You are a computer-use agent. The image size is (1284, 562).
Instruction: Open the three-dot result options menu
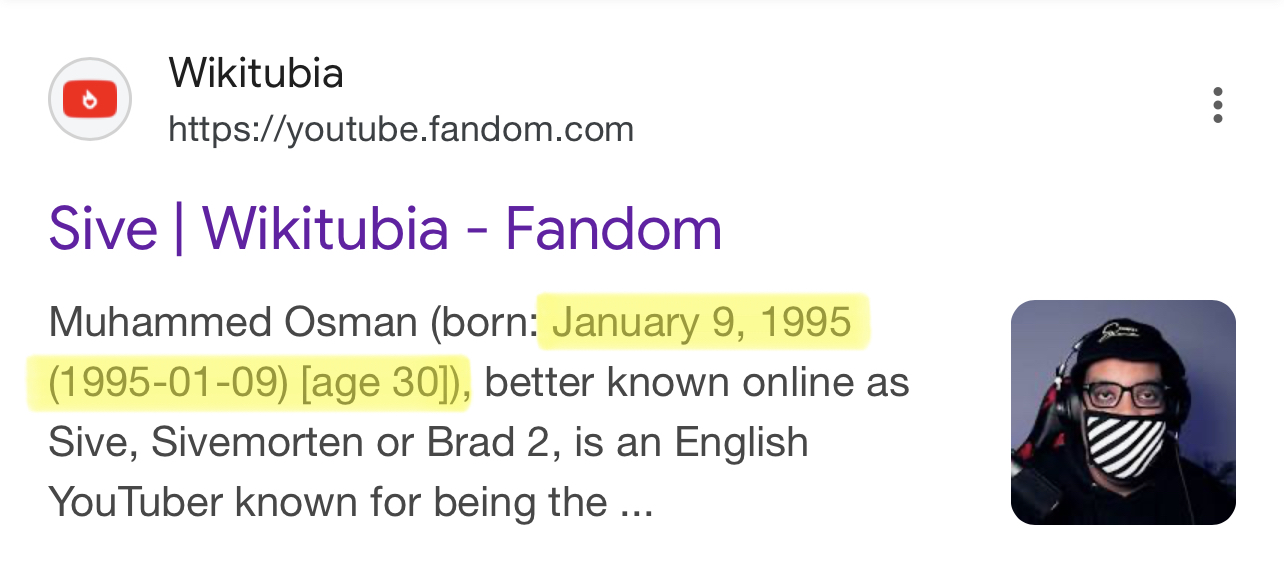pos(1217,105)
